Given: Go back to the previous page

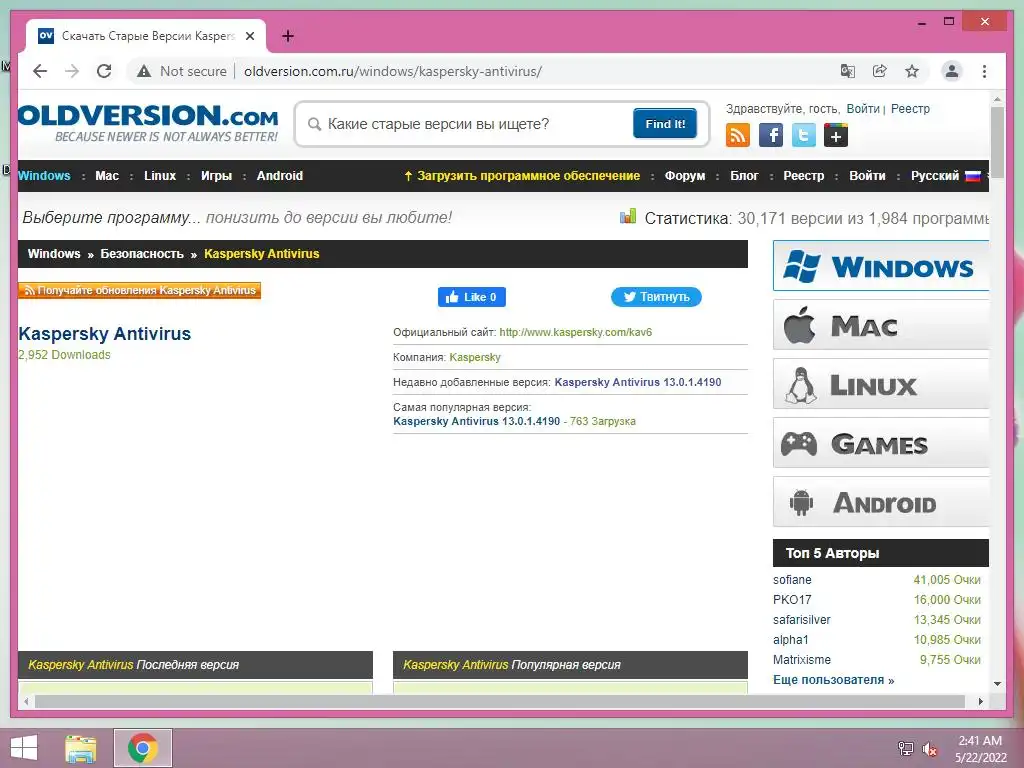Looking at the screenshot, I should tap(40, 71).
